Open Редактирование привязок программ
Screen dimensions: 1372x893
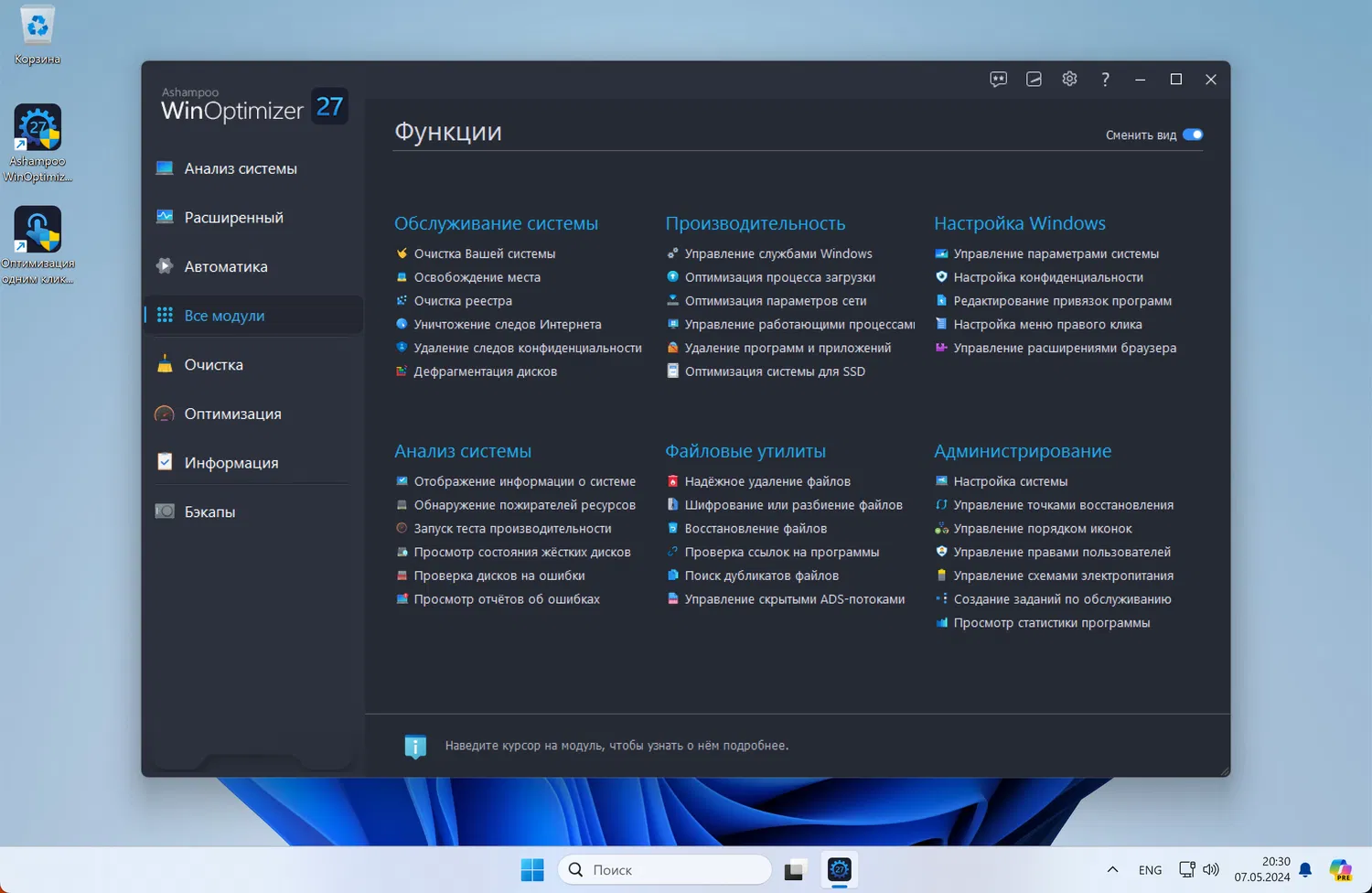point(1062,301)
